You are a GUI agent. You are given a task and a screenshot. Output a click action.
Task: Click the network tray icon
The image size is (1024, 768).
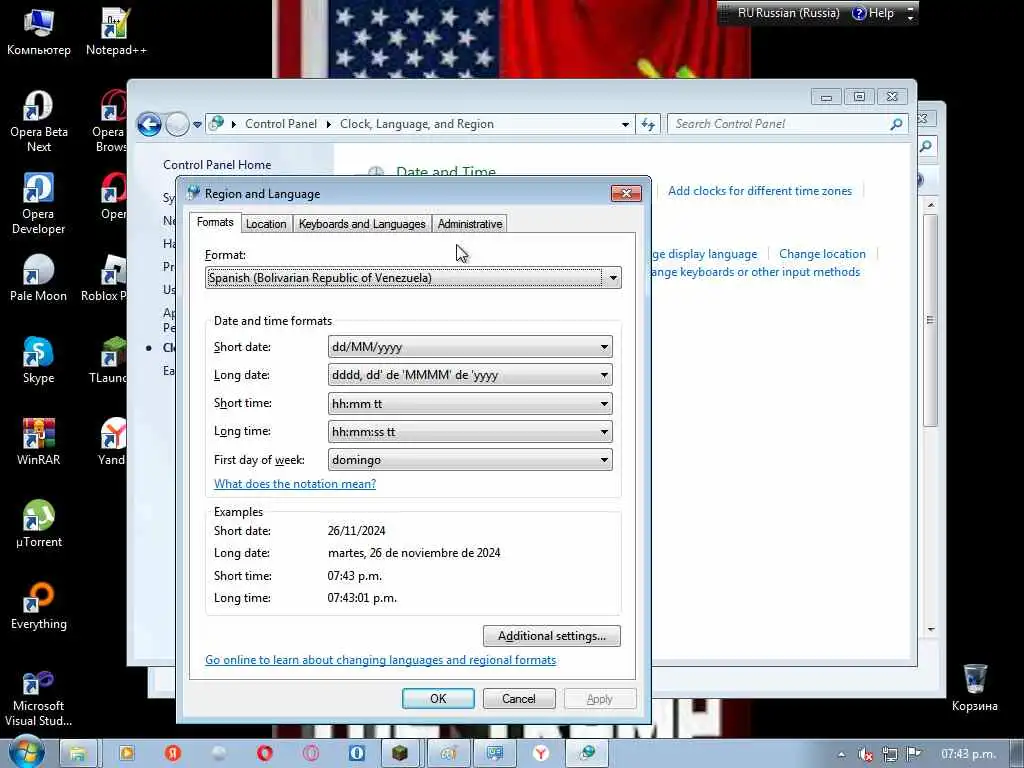point(889,754)
